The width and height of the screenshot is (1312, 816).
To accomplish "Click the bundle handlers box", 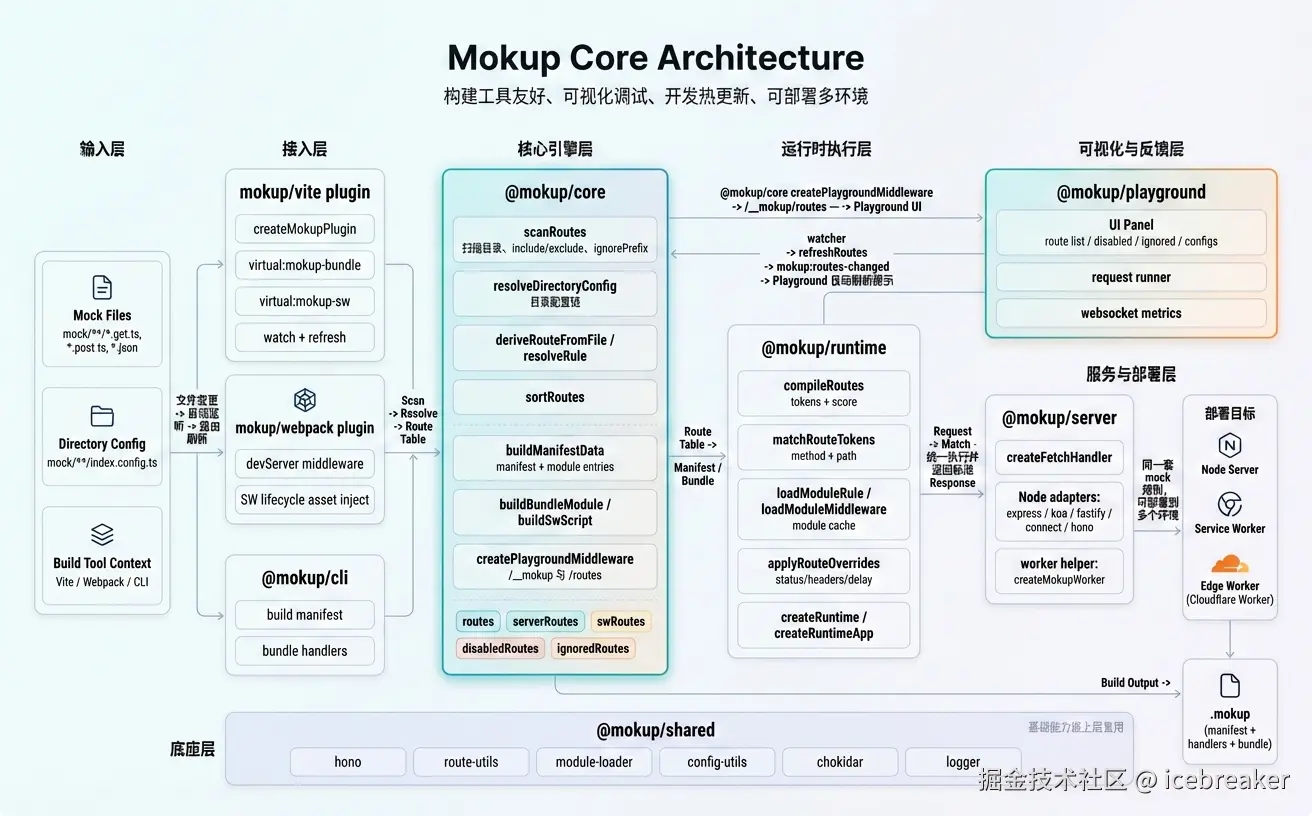I will tap(305, 651).
